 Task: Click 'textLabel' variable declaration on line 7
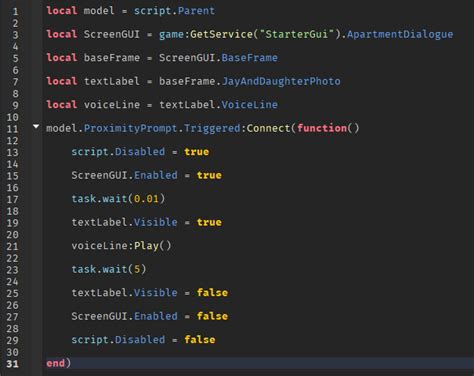coord(112,81)
